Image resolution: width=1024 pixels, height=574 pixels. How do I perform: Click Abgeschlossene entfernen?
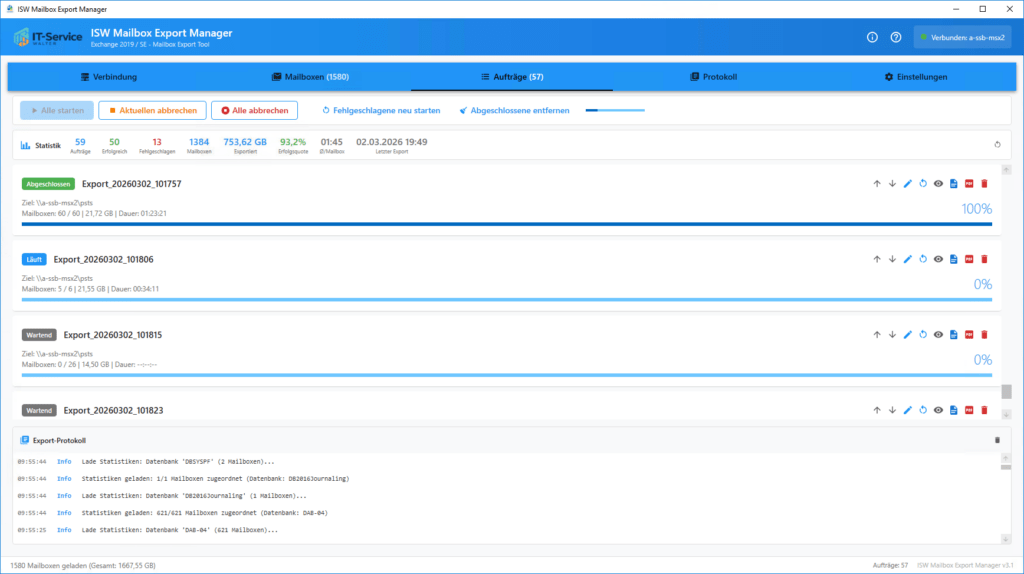(x=514, y=110)
